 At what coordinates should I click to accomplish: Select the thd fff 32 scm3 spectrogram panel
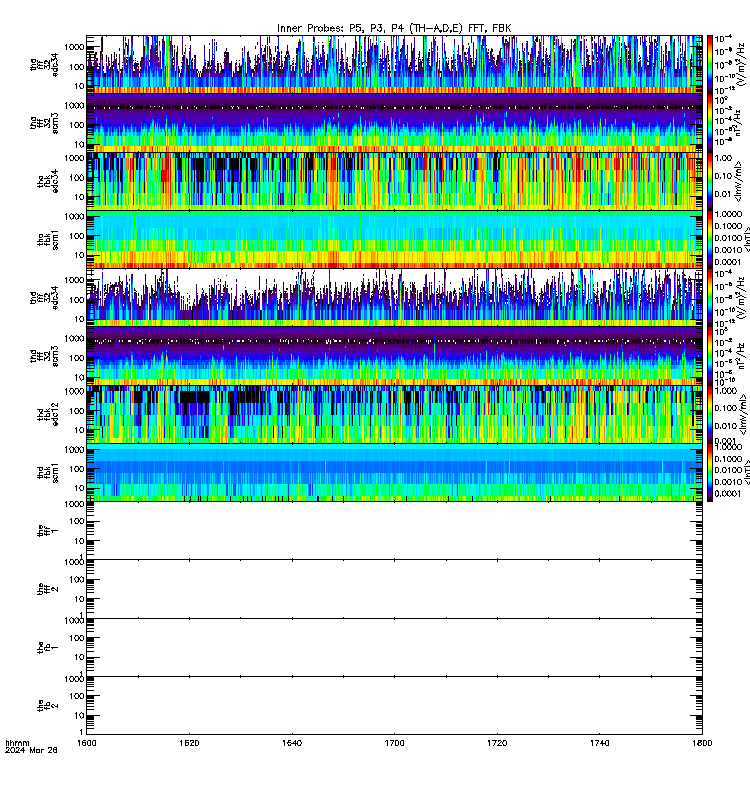394,356
